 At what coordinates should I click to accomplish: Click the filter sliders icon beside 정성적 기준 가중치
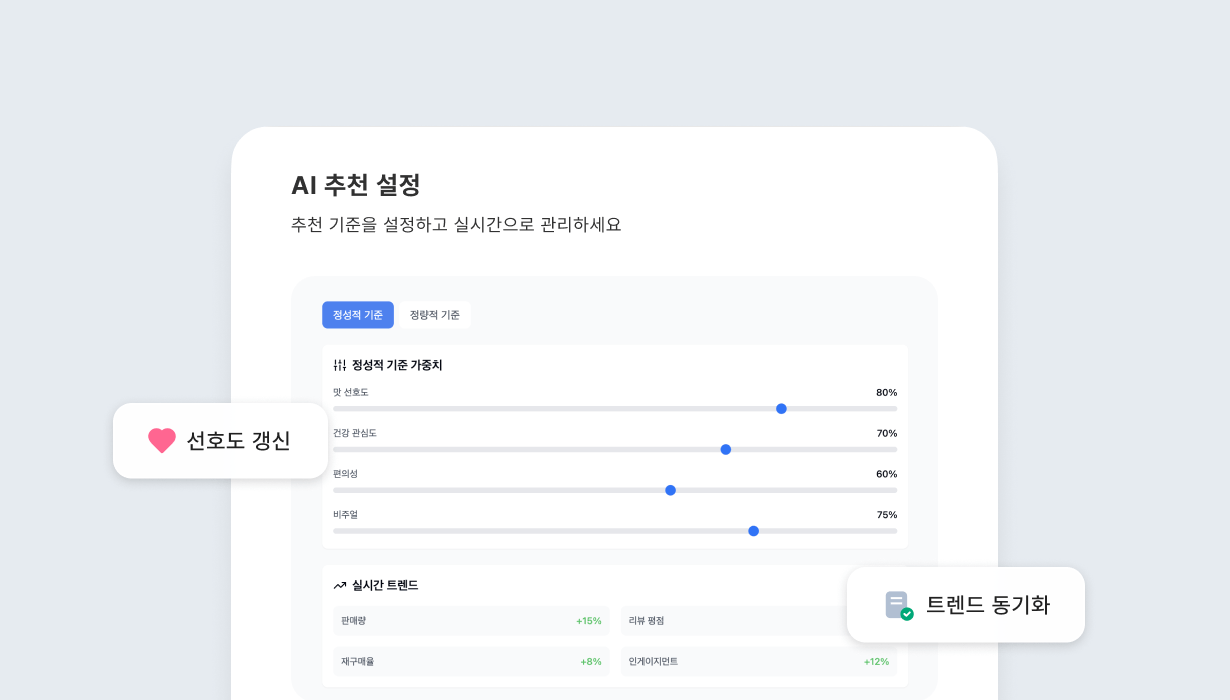pyautogui.click(x=339, y=365)
